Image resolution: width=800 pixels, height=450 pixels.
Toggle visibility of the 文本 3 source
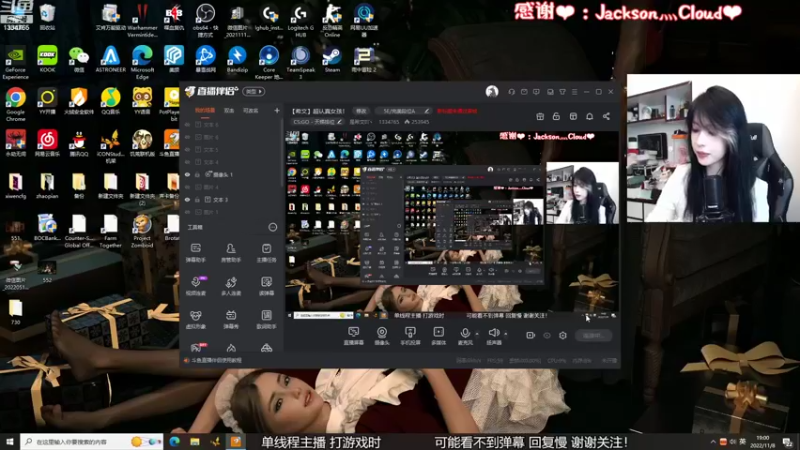click(187, 199)
